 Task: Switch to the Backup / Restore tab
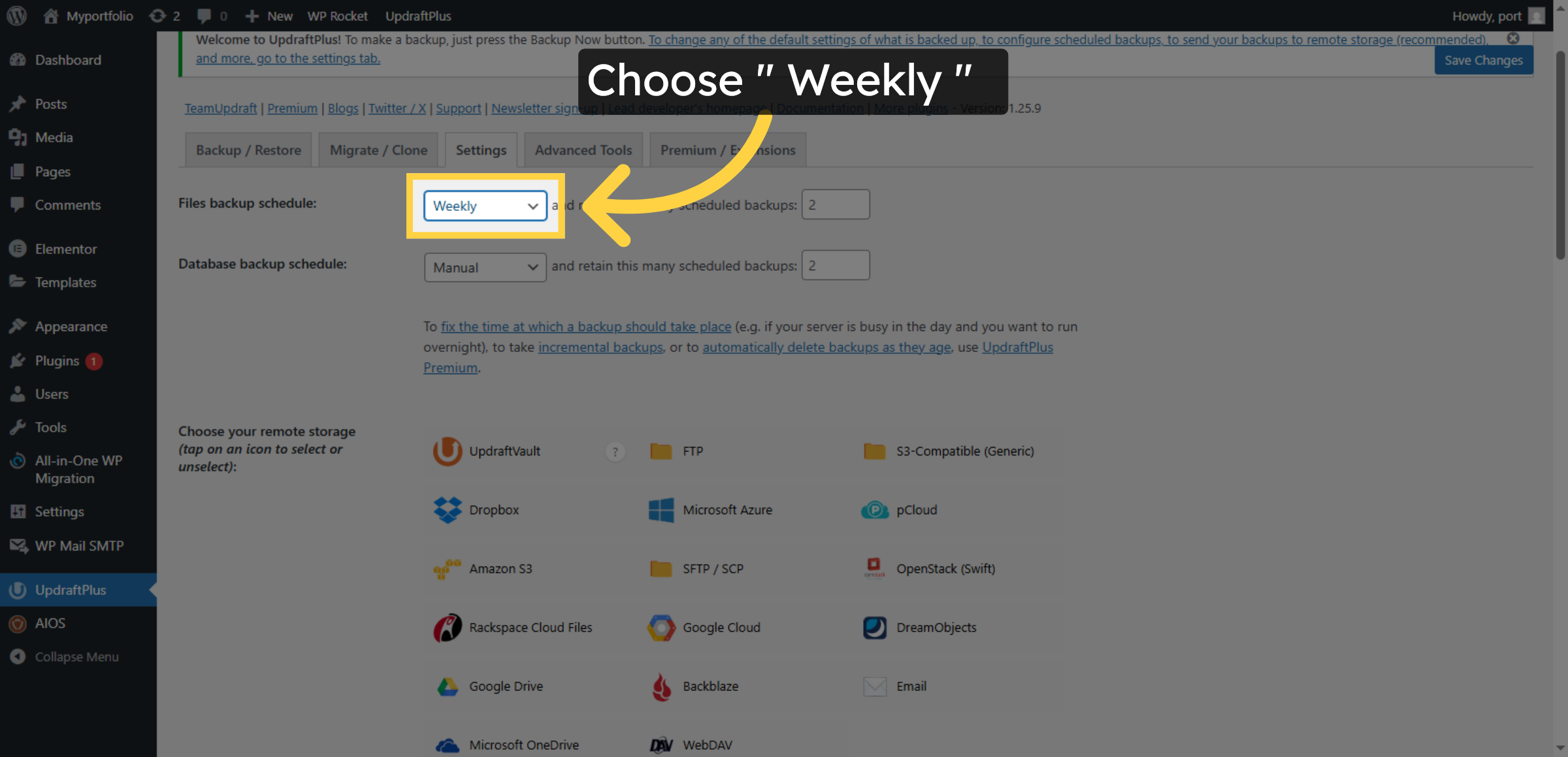pyautogui.click(x=248, y=150)
